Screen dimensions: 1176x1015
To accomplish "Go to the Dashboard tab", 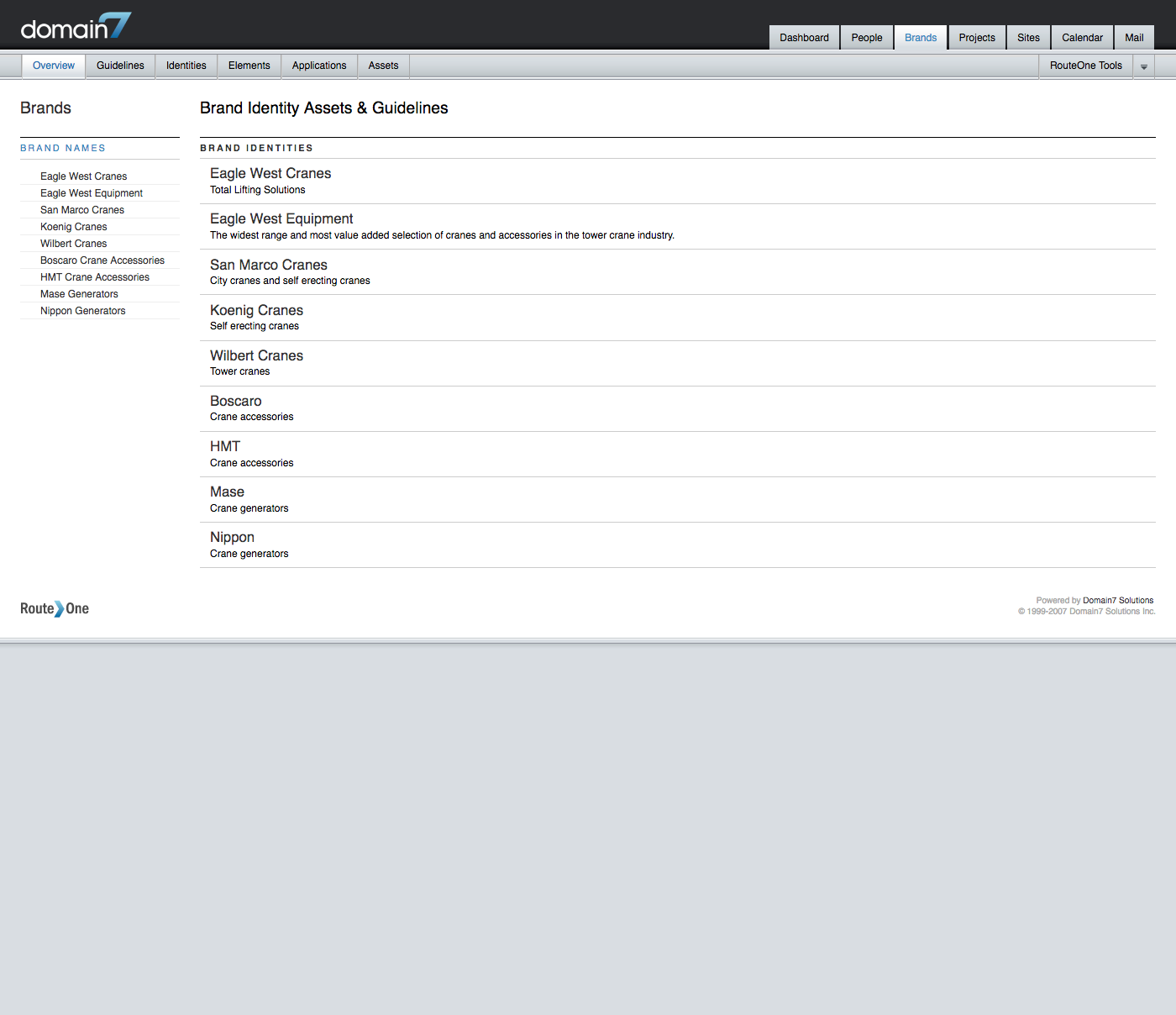I will click(804, 38).
